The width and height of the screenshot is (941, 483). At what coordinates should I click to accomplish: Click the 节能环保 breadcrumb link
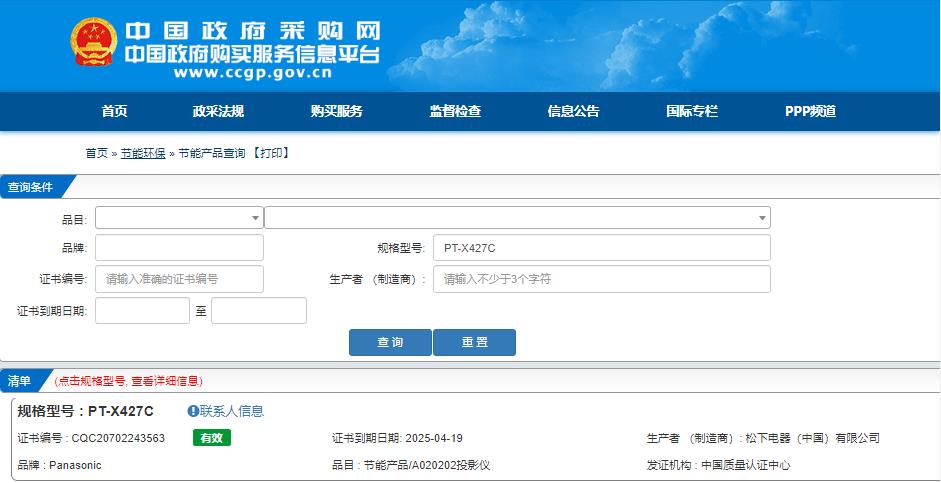click(x=143, y=153)
